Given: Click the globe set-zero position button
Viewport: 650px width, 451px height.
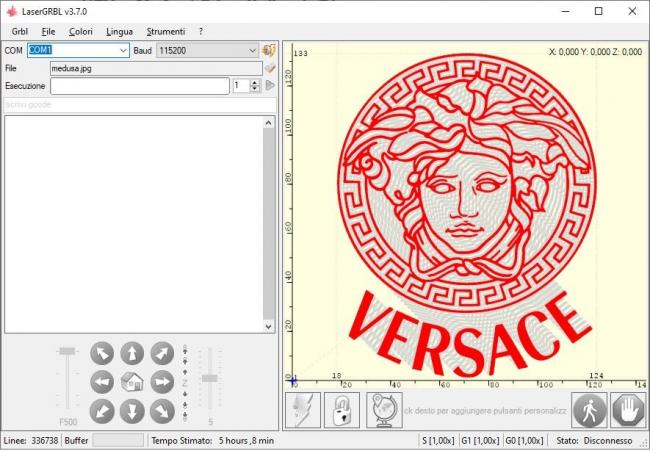Looking at the screenshot, I should tap(383, 410).
